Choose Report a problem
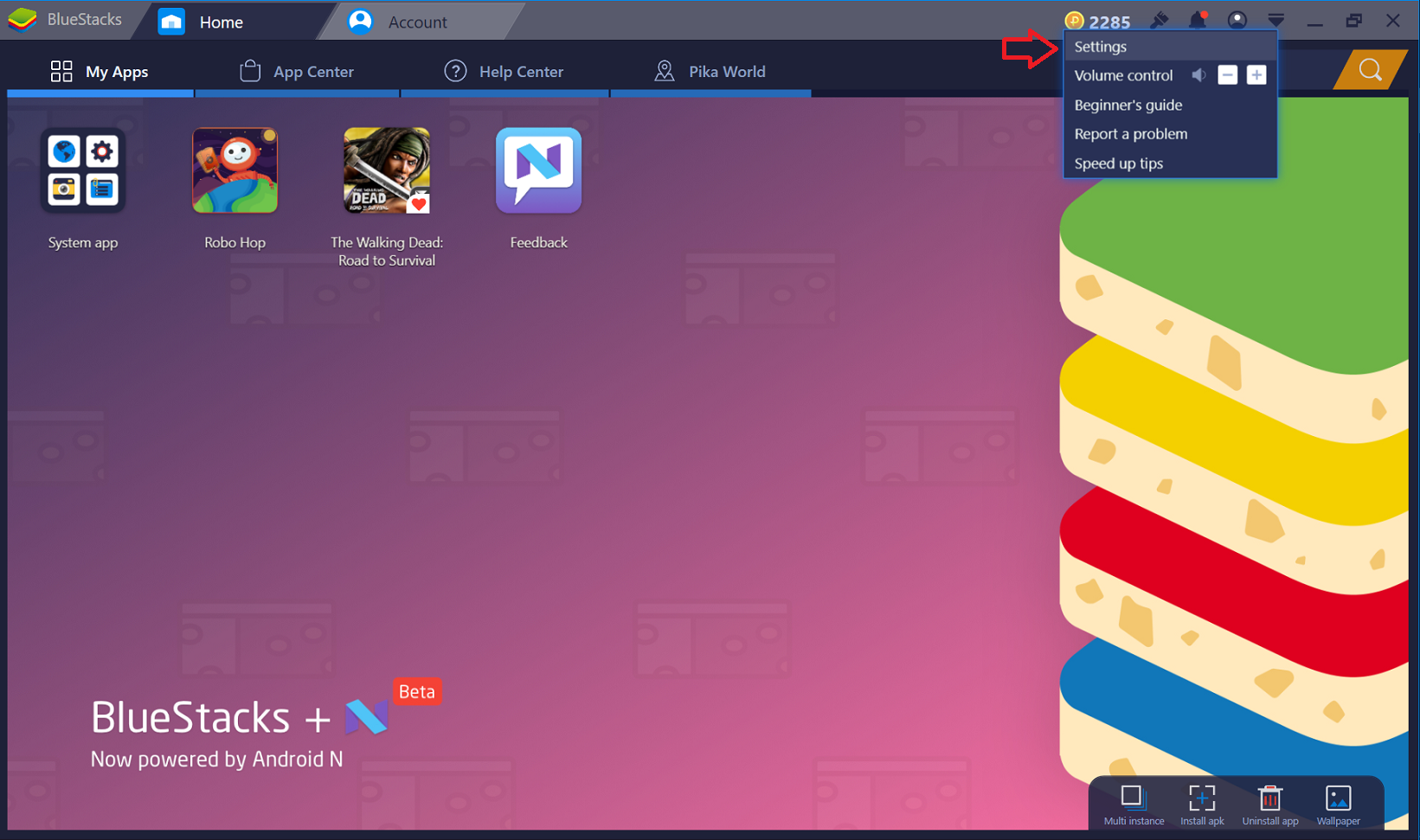This screenshot has width=1420, height=840. [x=1170, y=134]
